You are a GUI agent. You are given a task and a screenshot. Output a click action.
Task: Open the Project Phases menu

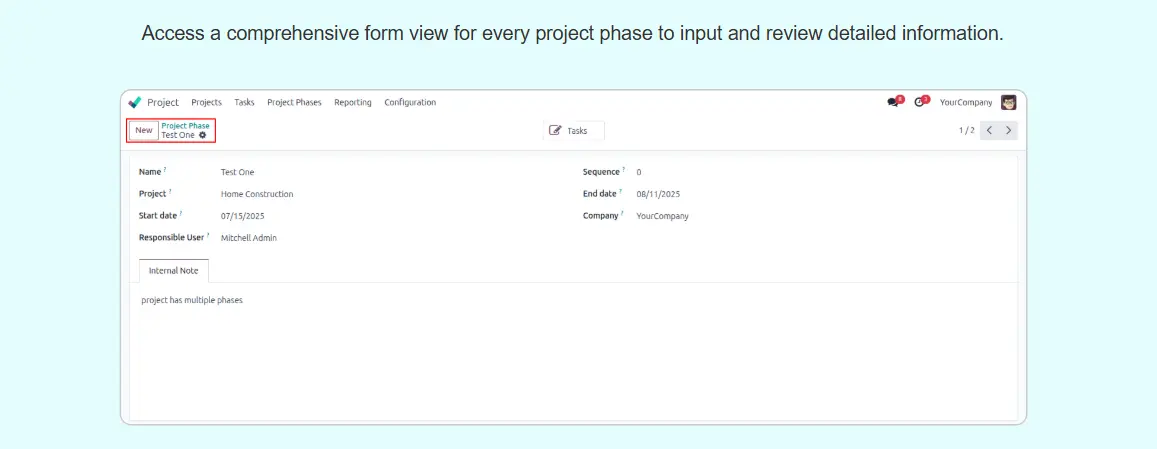[294, 102]
